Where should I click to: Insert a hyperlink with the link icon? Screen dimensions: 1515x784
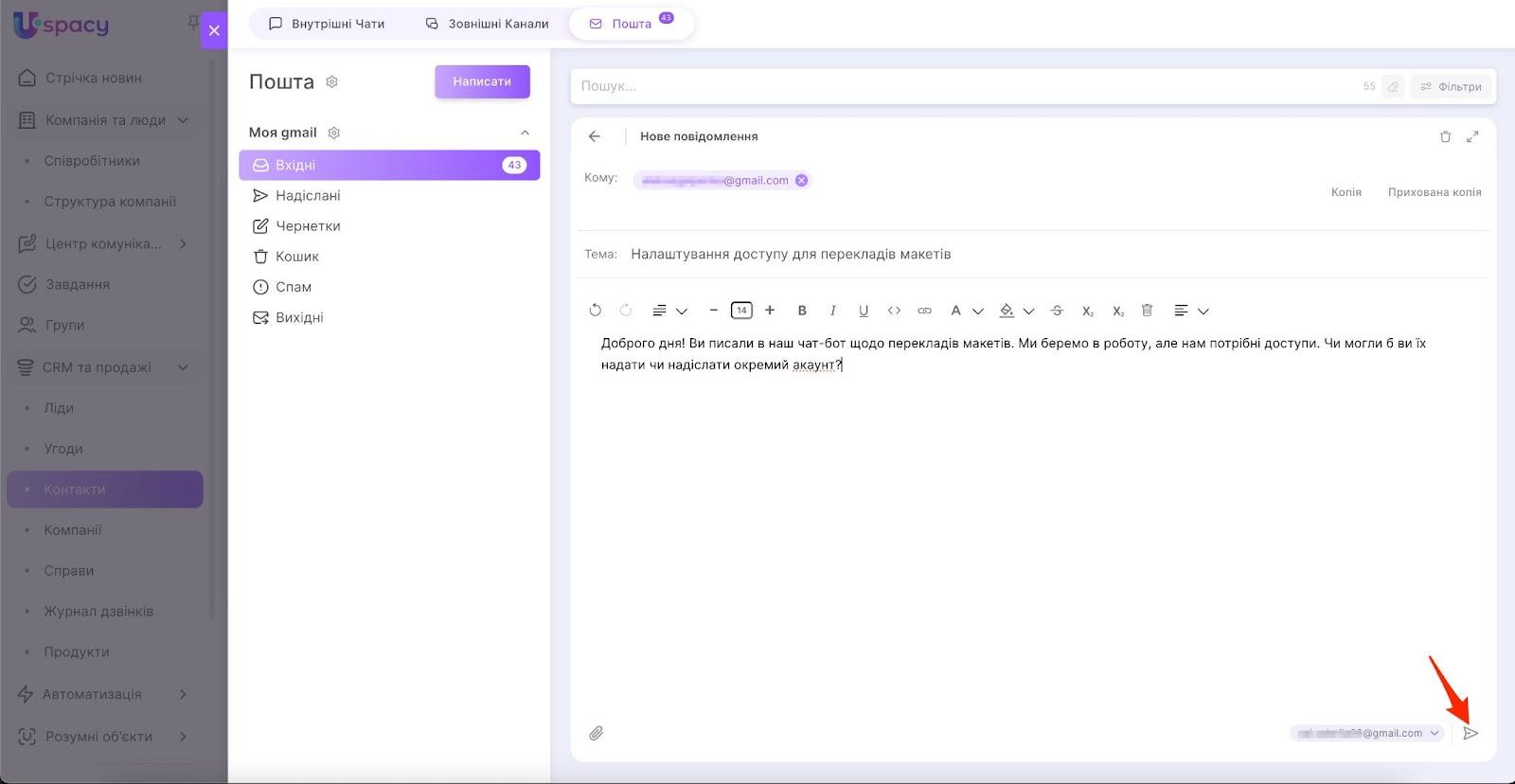click(x=924, y=310)
